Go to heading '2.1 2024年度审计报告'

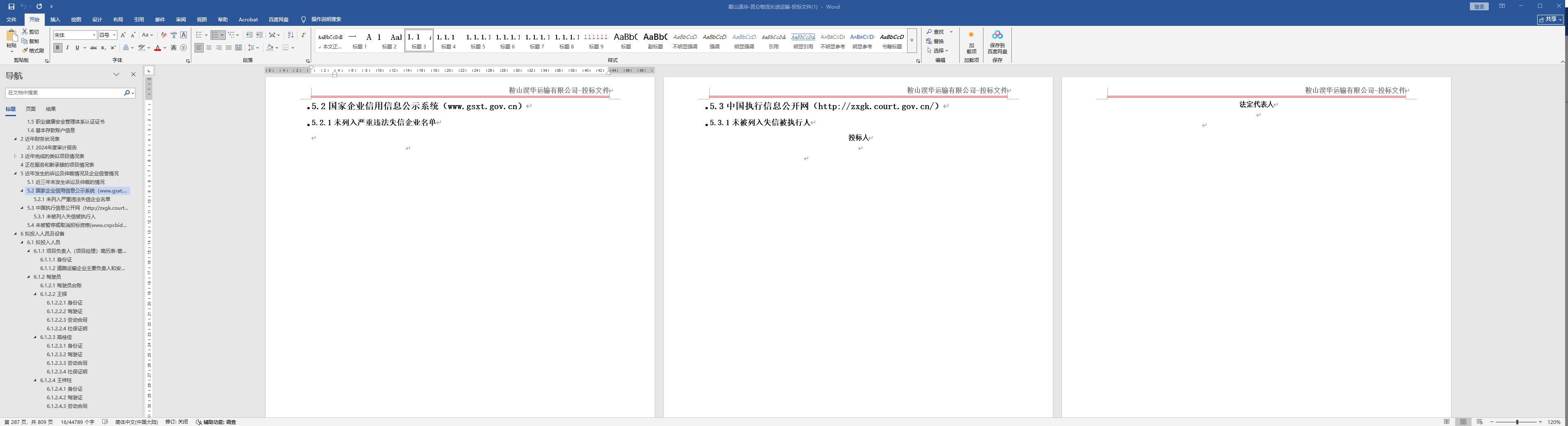click(x=52, y=148)
